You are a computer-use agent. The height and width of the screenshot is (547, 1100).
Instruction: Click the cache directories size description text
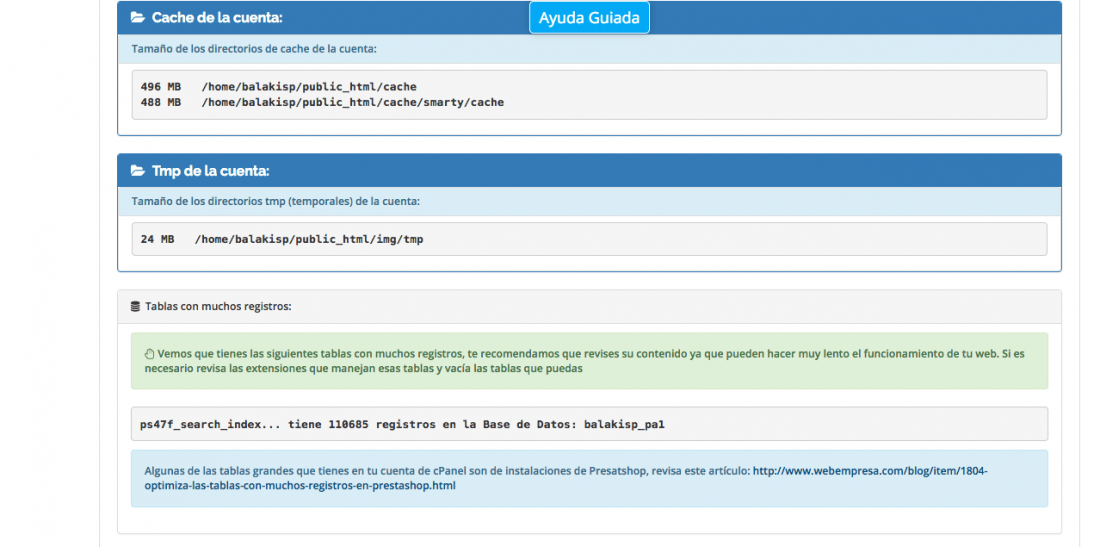coord(254,49)
